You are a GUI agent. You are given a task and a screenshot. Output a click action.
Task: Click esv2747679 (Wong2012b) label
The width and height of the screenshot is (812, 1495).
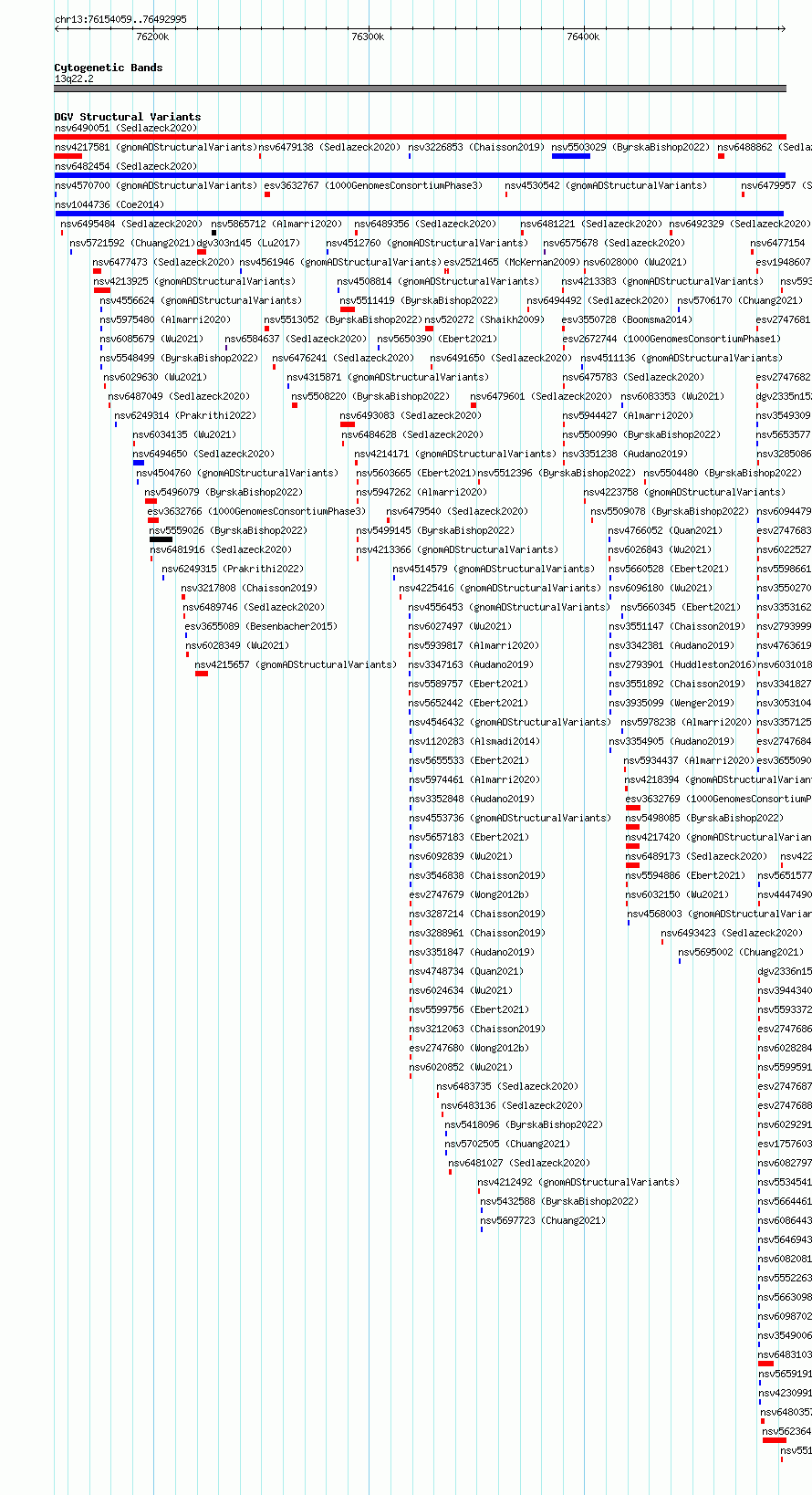click(469, 895)
